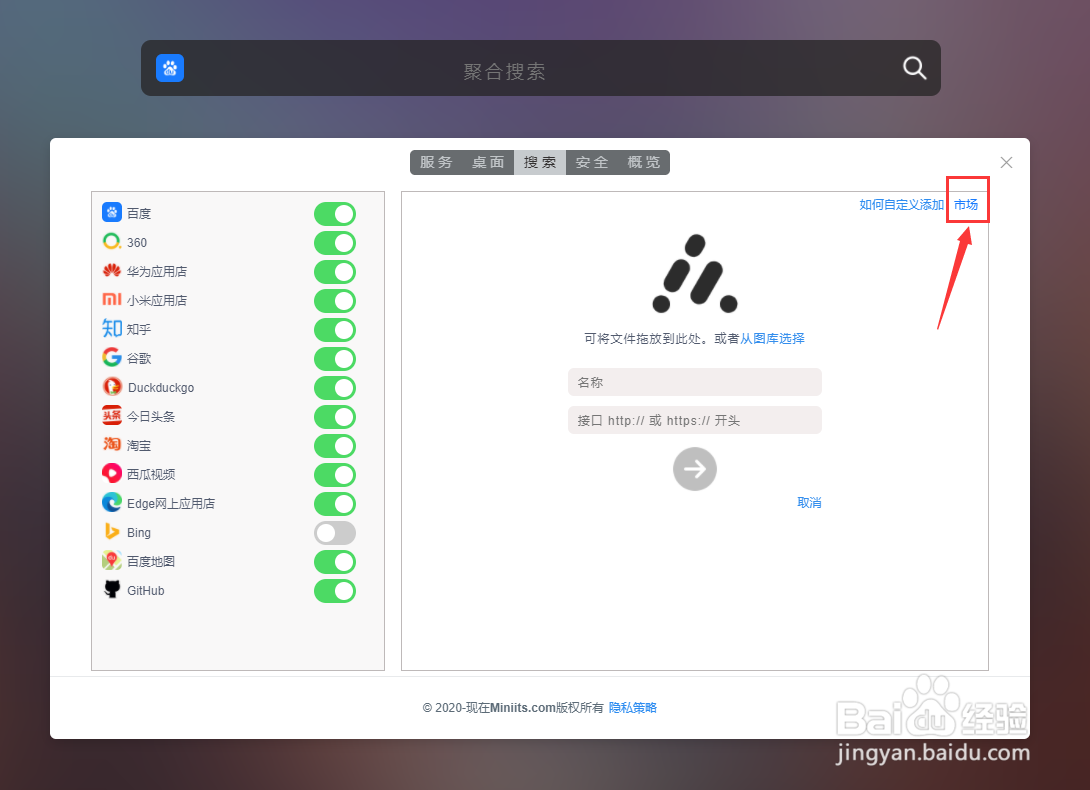Click the Bing icon
Image resolution: width=1090 pixels, height=790 pixels.
click(x=112, y=531)
